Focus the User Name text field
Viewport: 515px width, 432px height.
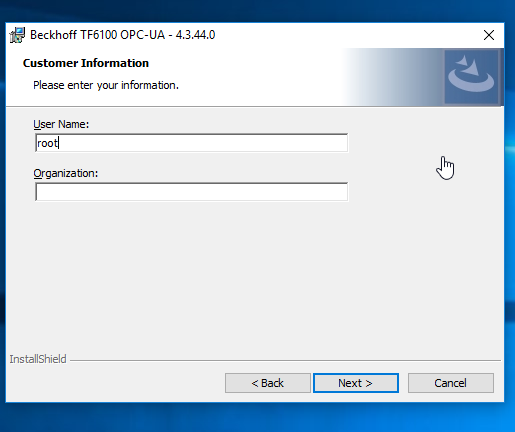tap(191, 143)
